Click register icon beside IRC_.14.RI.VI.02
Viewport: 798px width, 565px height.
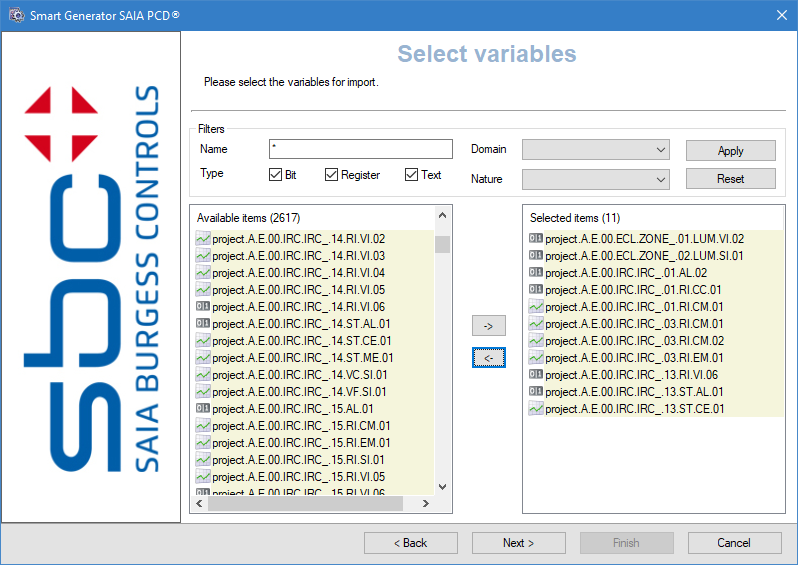point(203,239)
